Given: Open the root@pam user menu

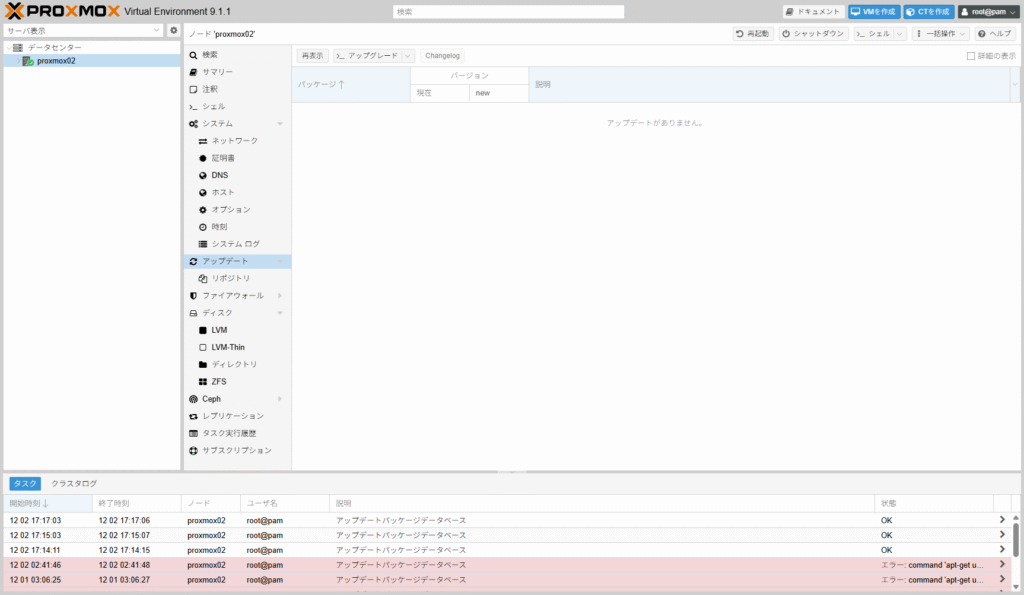Looking at the screenshot, I should point(988,12).
